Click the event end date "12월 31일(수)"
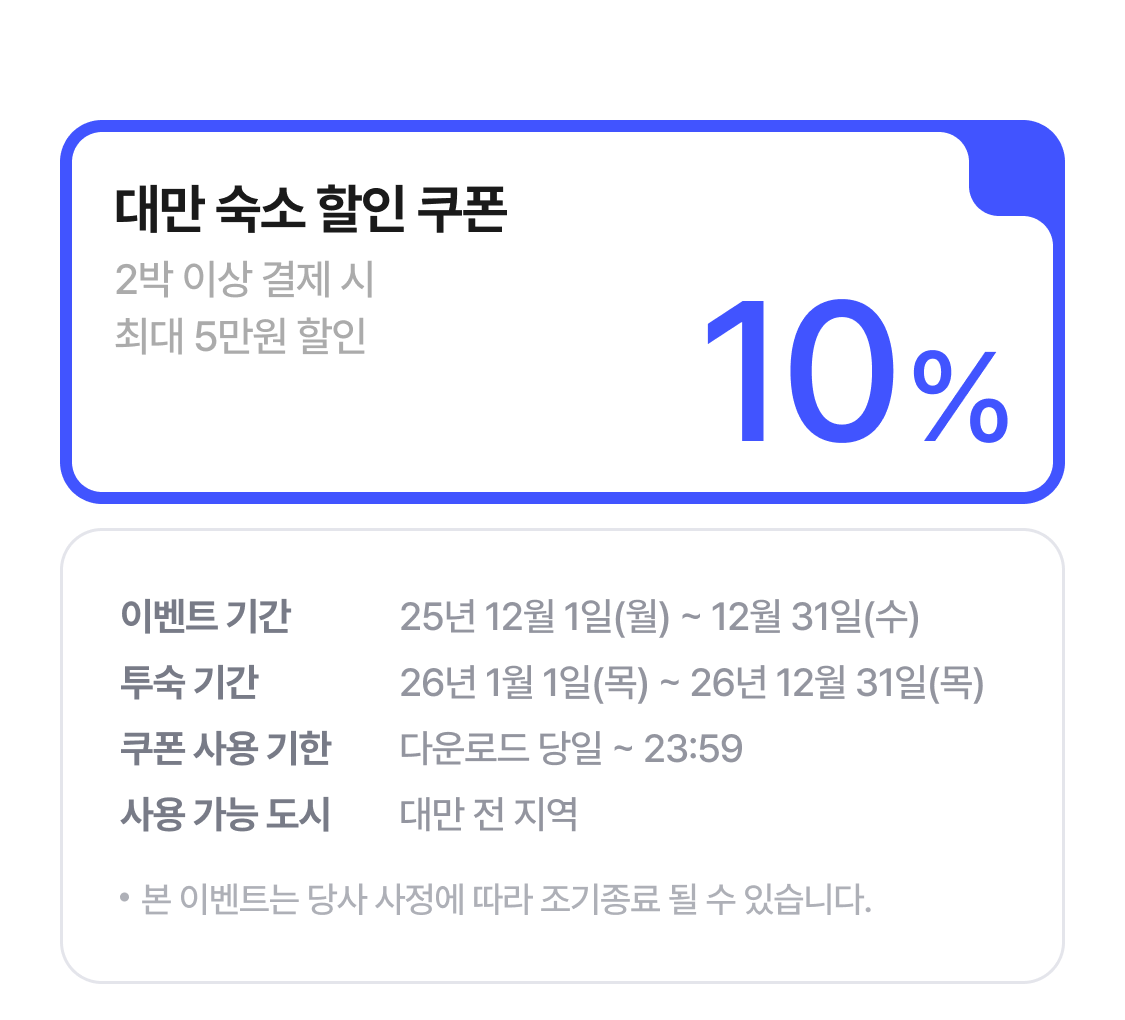Viewport: 1125px width, 1020px height. 814,618
